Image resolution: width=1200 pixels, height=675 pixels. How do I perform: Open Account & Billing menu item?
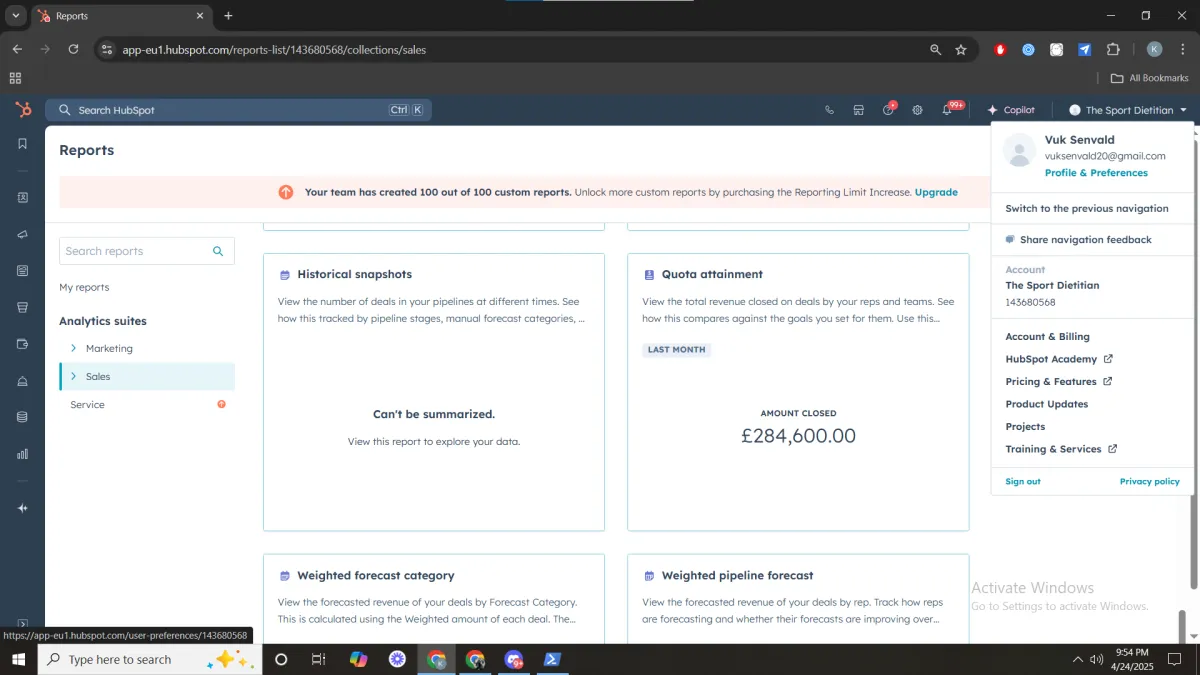(x=1047, y=337)
